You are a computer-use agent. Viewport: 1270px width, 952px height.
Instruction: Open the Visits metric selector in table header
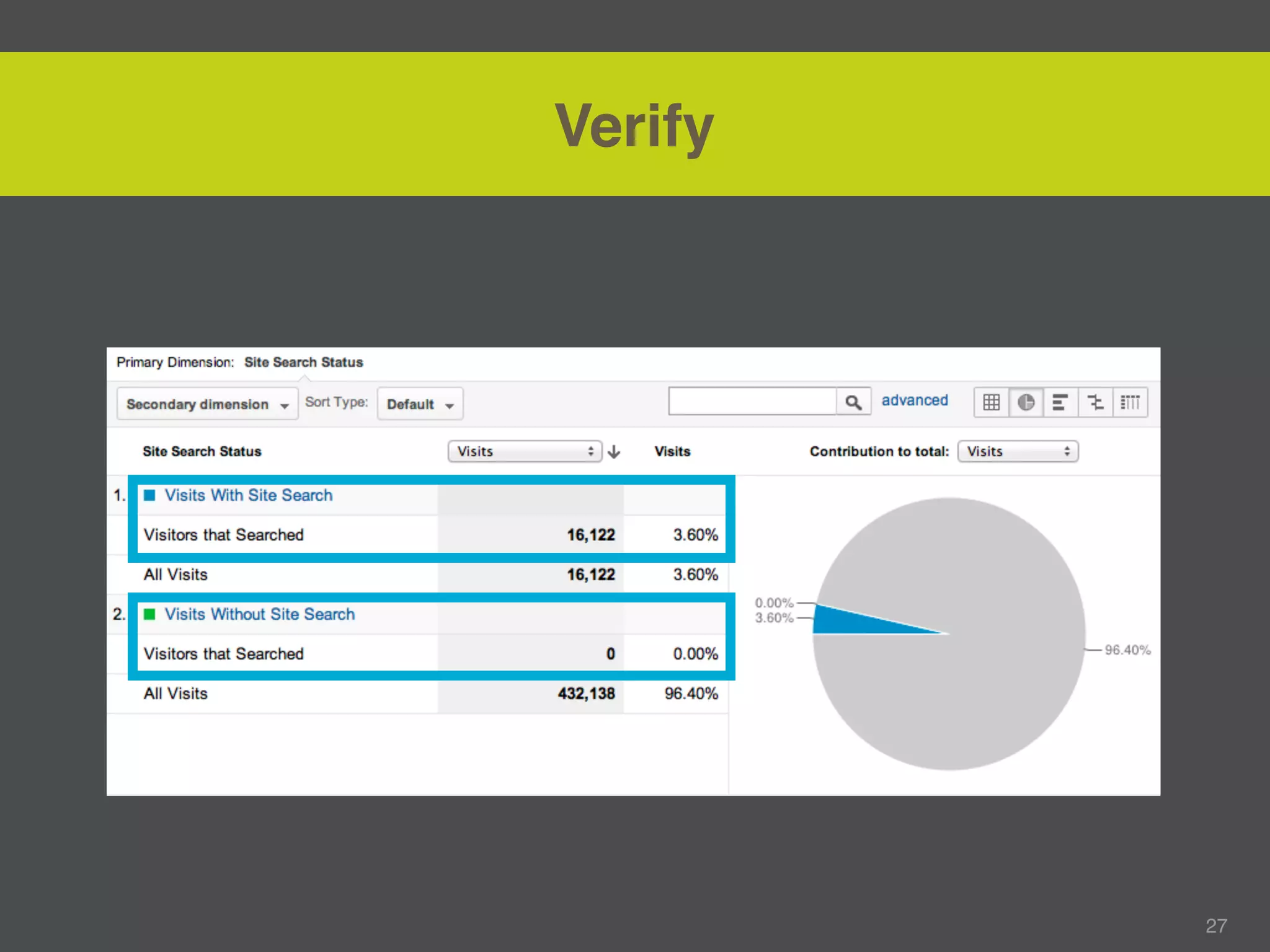click(525, 451)
